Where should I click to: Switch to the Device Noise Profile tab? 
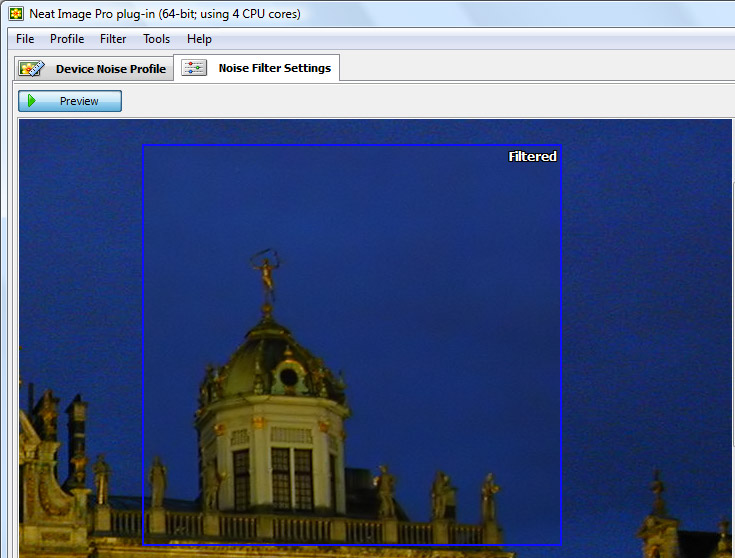click(110, 69)
